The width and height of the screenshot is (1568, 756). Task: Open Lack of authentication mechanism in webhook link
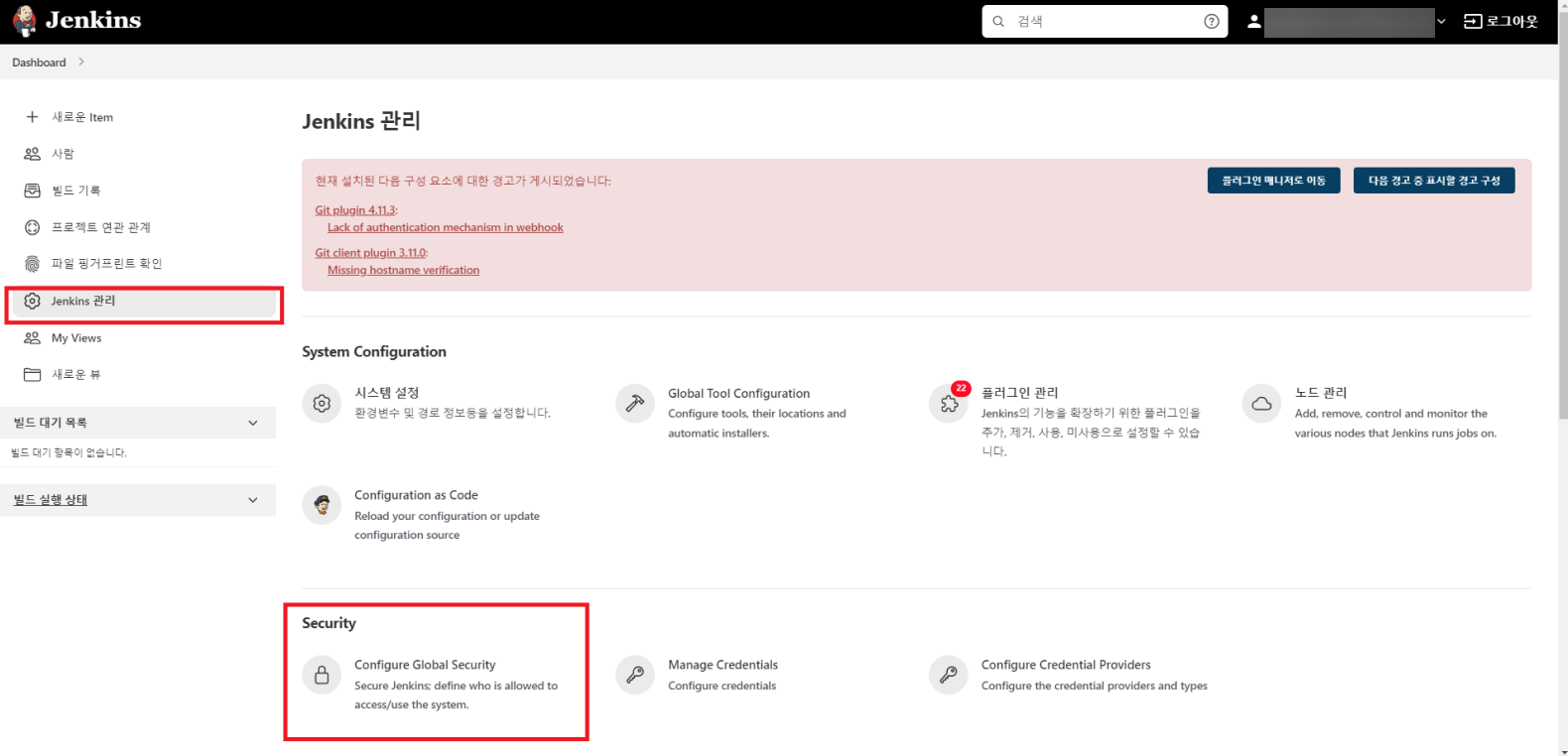pos(446,227)
